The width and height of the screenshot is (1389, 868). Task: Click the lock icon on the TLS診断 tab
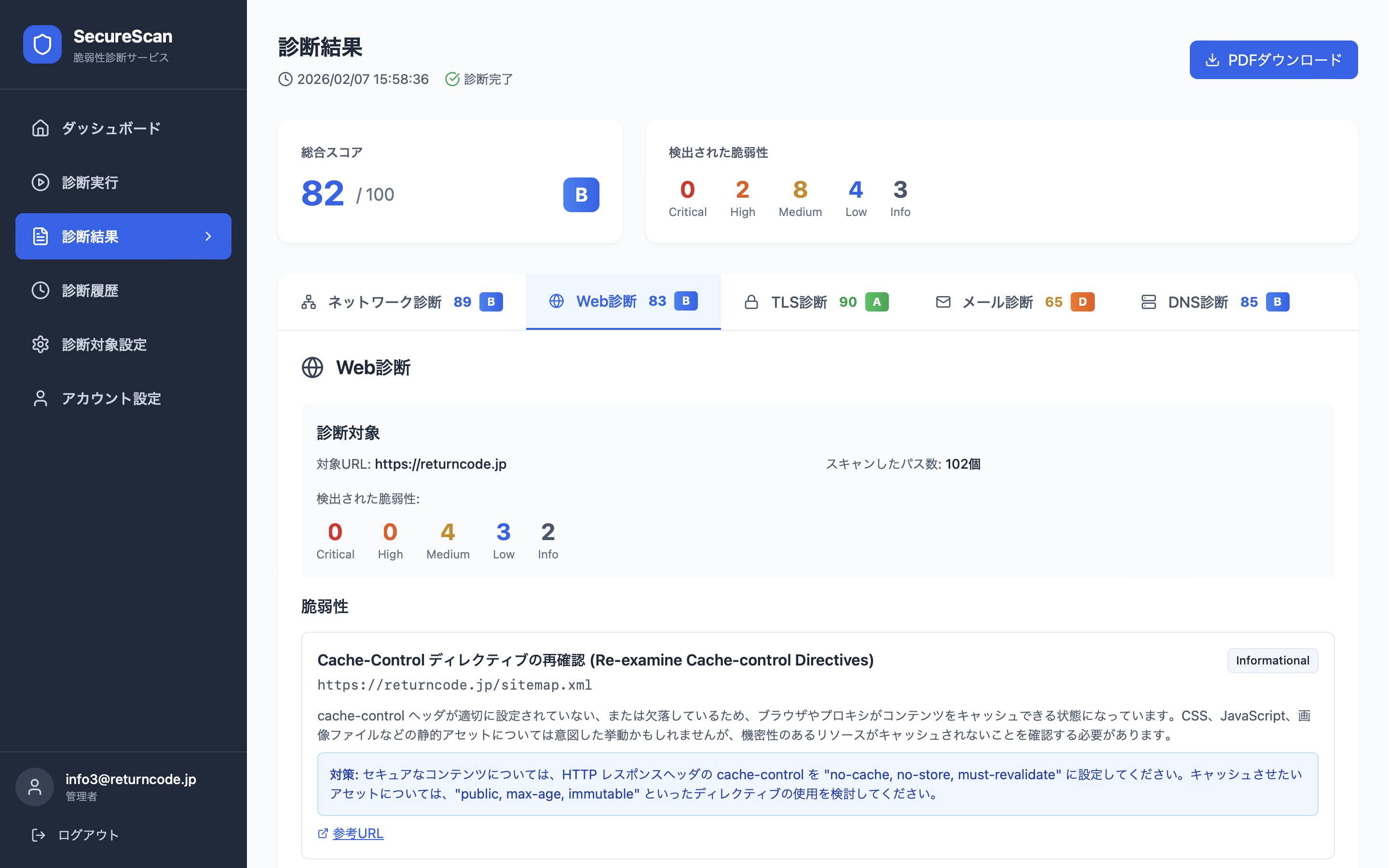tap(752, 302)
